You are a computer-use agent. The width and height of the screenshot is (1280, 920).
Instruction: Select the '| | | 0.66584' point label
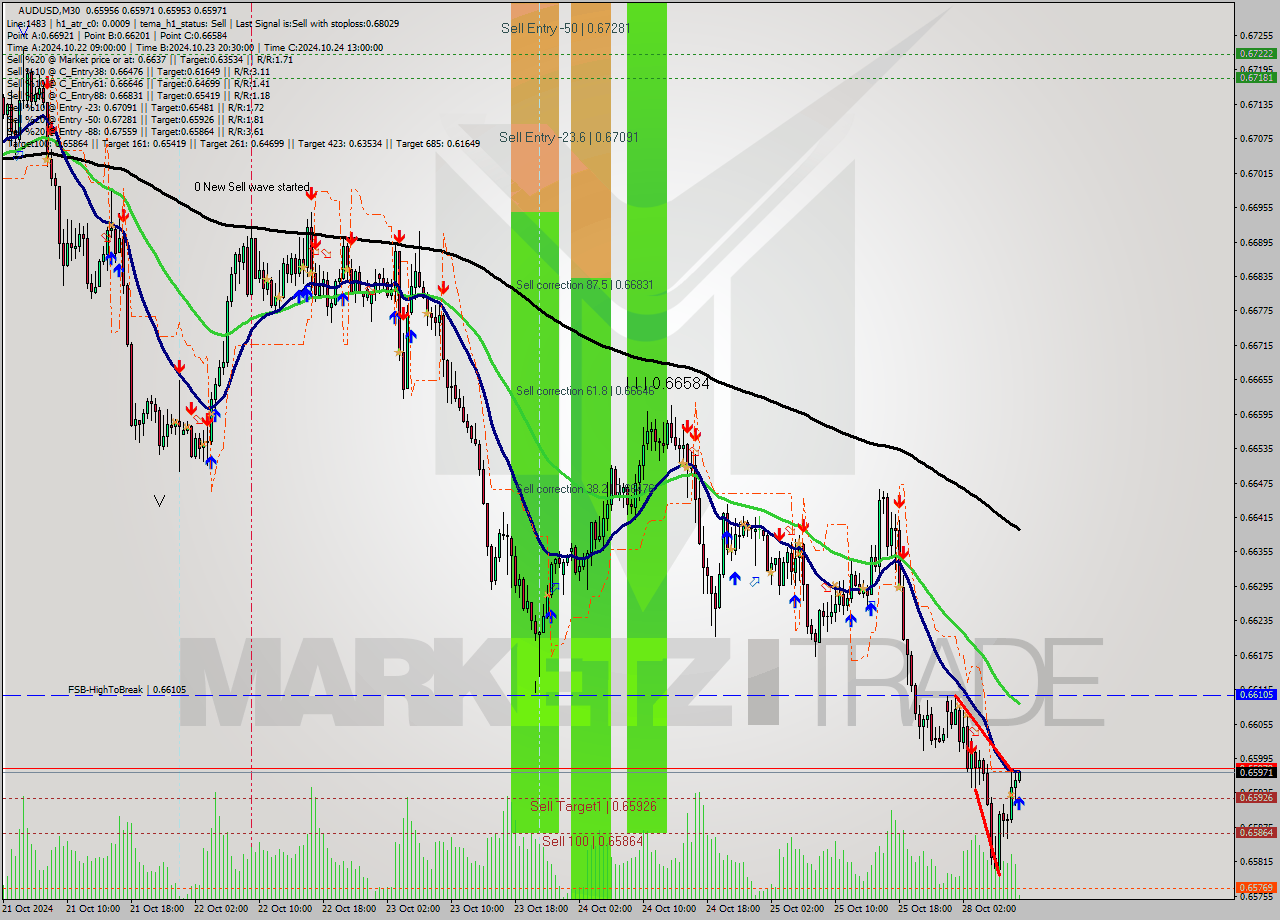668,383
